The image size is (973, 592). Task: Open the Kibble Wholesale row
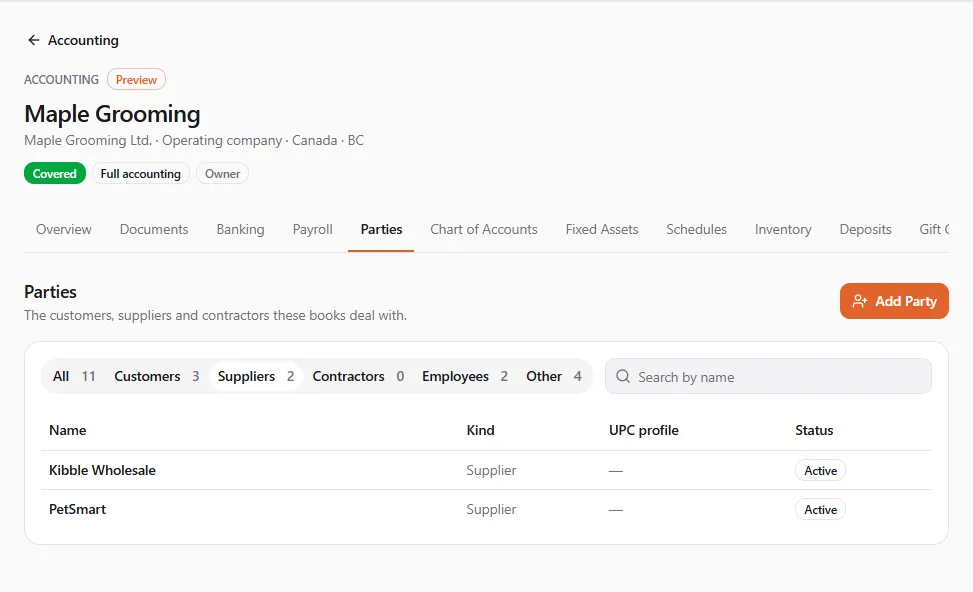[486, 470]
